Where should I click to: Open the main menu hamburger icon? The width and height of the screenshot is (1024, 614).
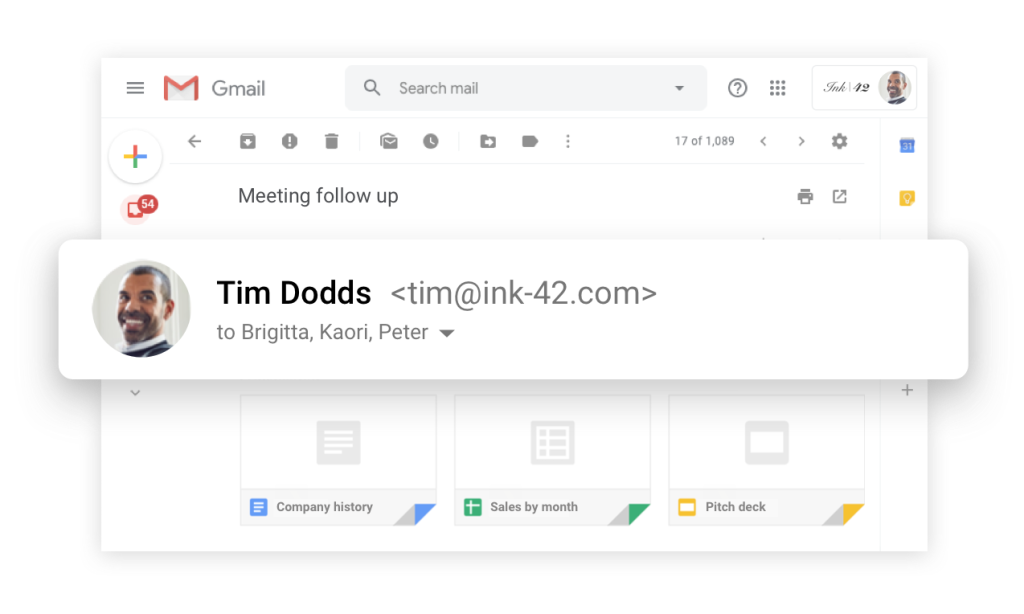pyautogui.click(x=135, y=88)
